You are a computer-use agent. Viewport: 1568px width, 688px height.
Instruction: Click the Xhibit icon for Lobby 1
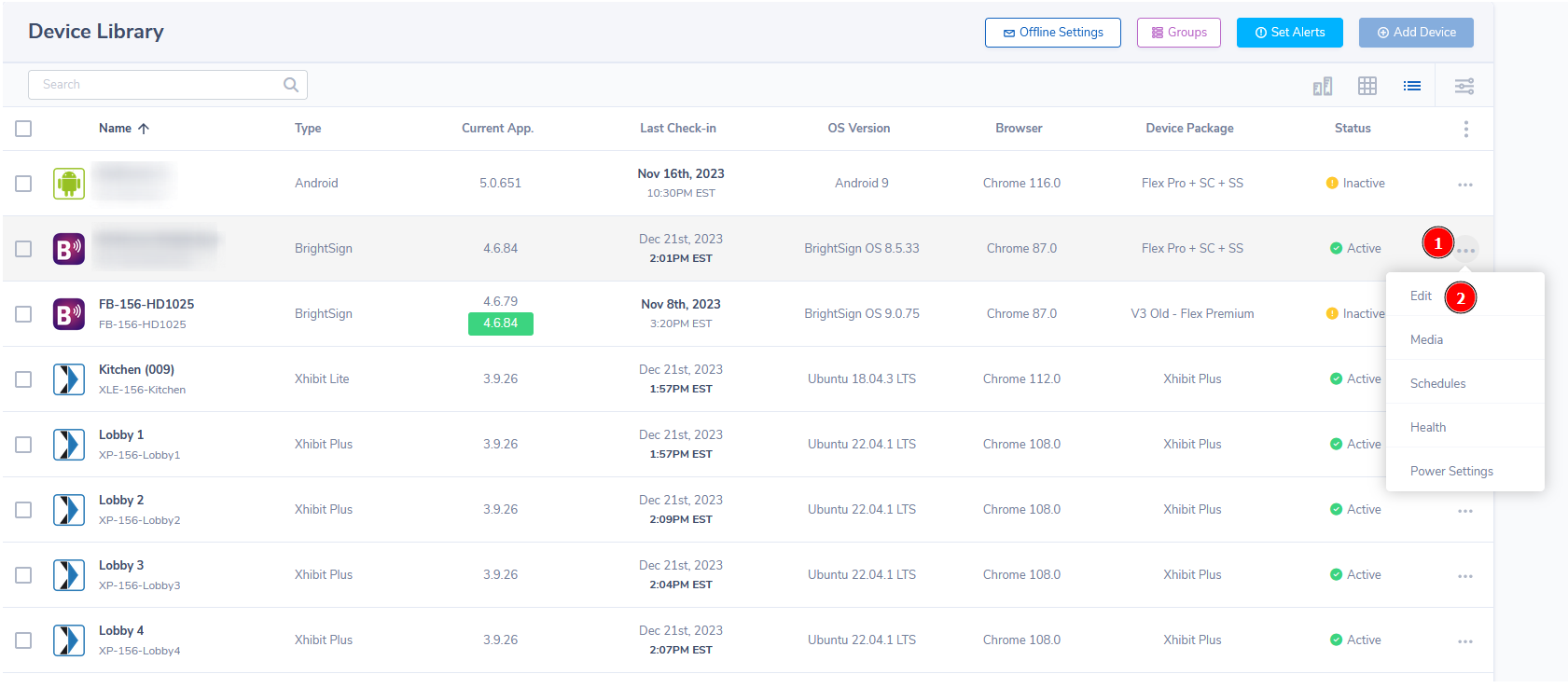coord(69,445)
